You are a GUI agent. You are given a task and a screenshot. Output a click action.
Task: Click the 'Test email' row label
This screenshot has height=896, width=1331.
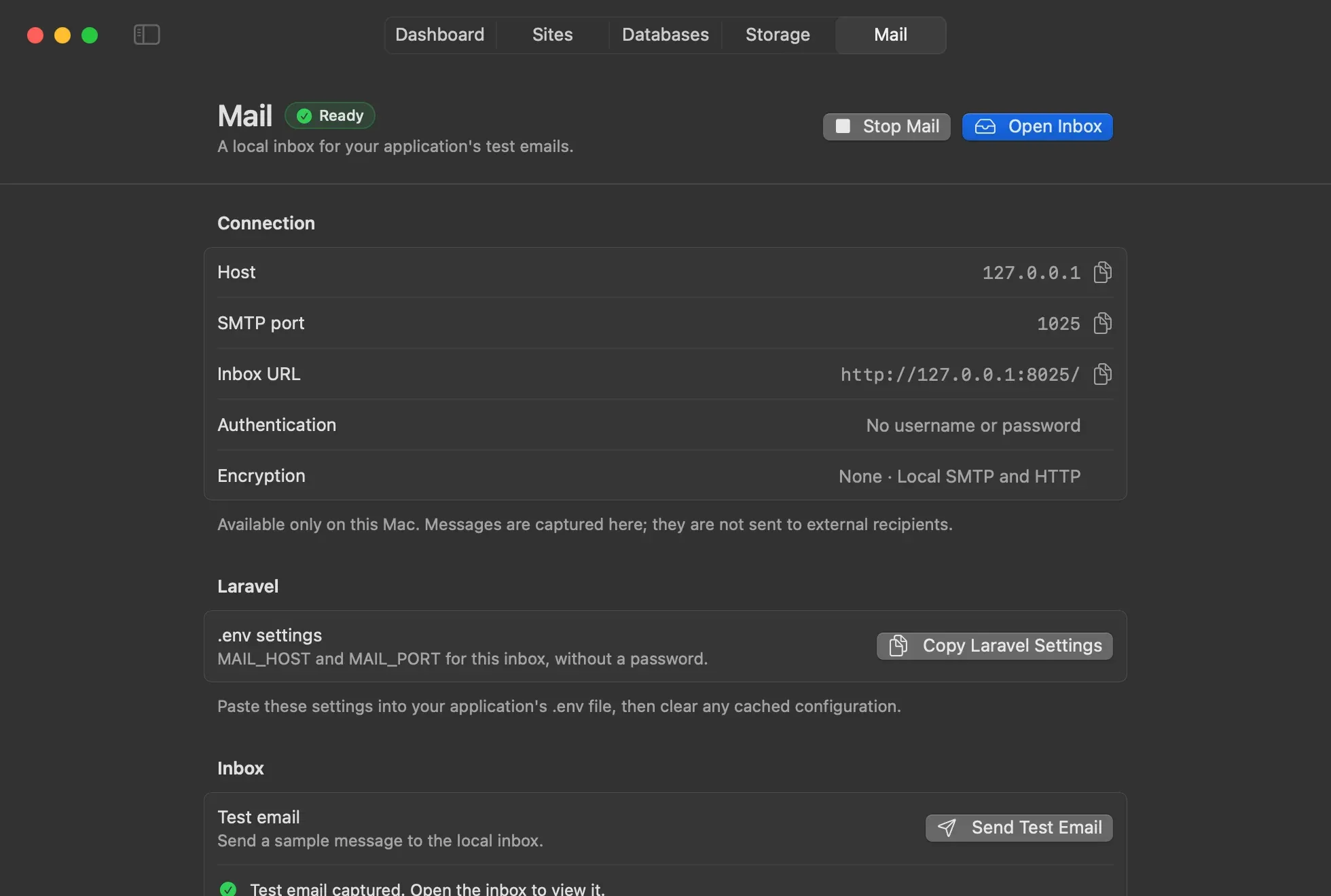258,817
